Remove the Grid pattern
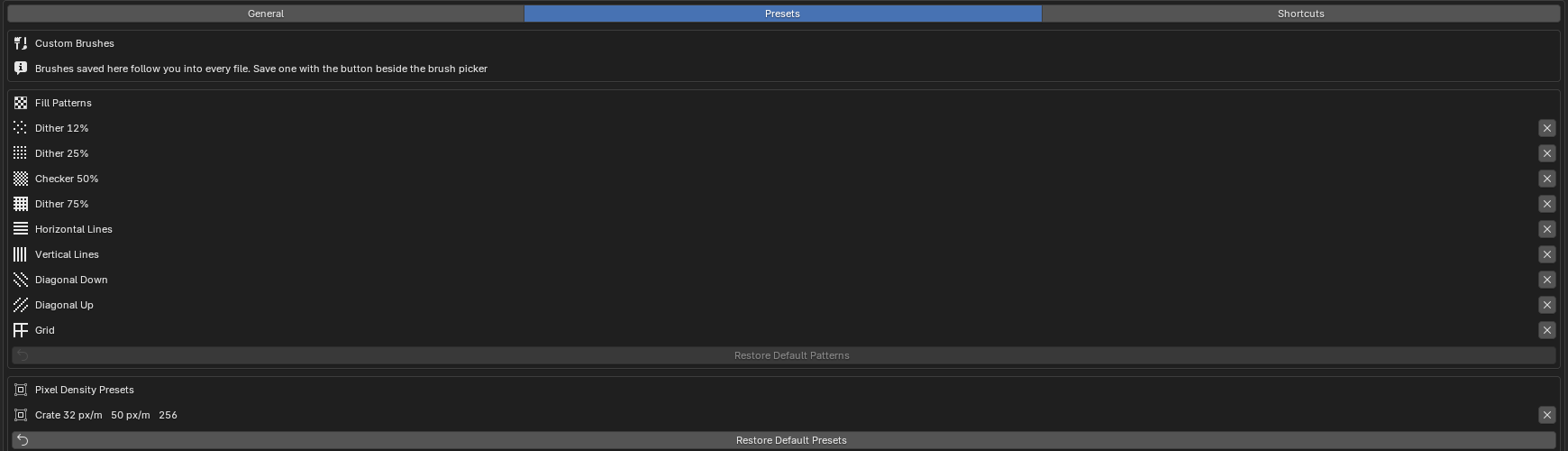 (x=1547, y=330)
